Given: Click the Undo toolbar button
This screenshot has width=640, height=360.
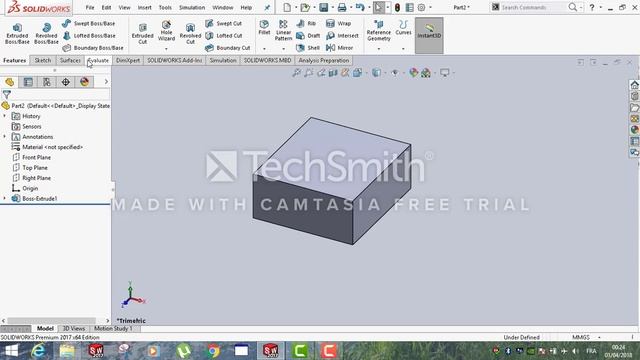Looking at the screenshot, I should tap(360, 7).
